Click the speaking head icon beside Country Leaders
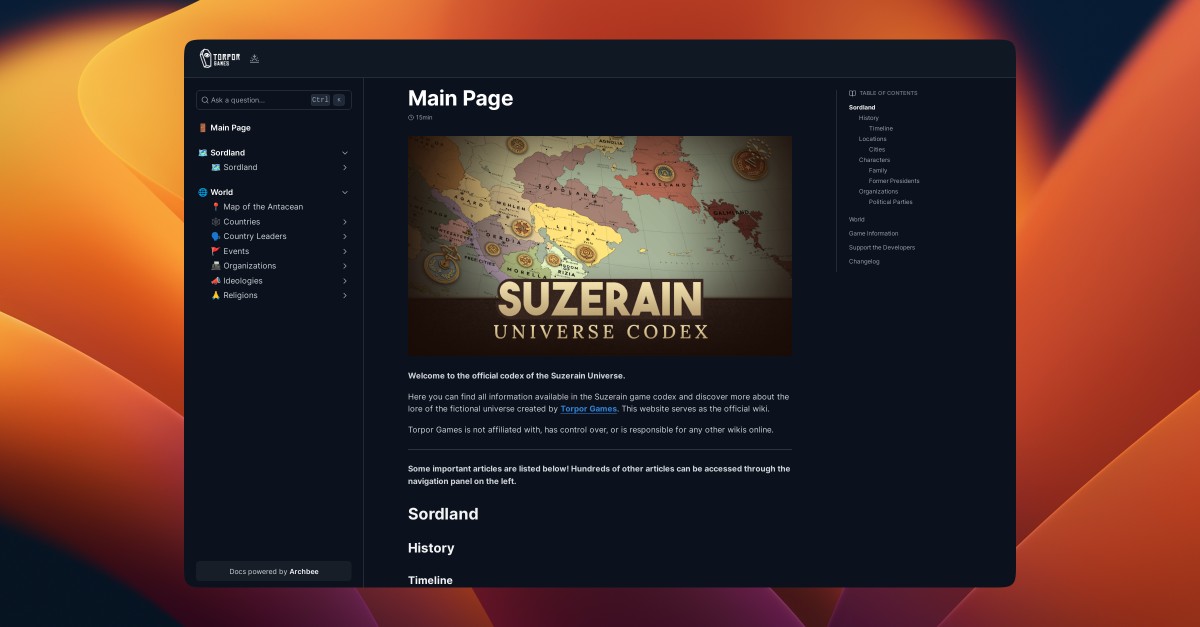Image resolution: width=1200 pixels, height=627 pixels. point(216,236)
